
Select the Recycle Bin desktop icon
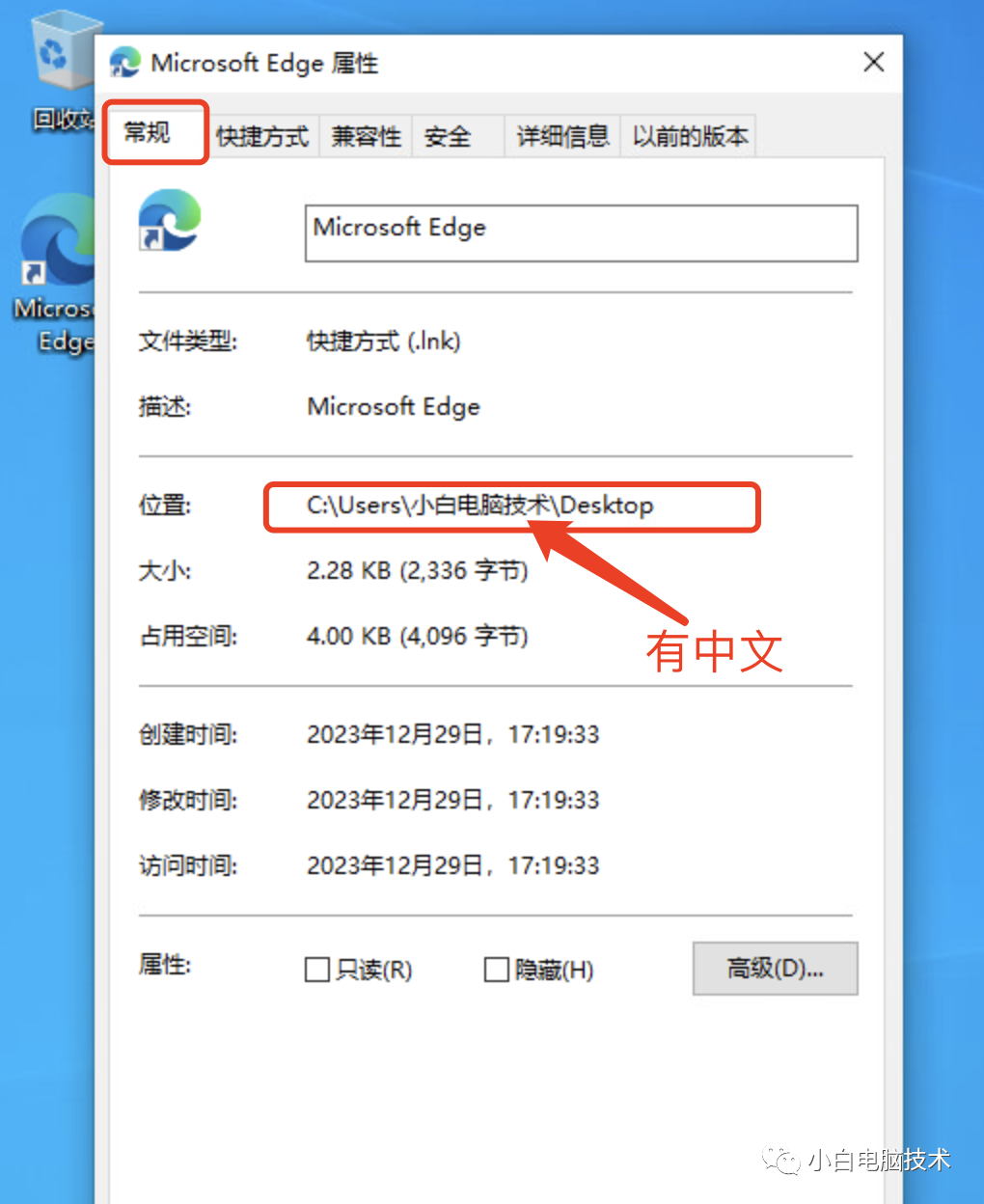[x=62, y=72]
